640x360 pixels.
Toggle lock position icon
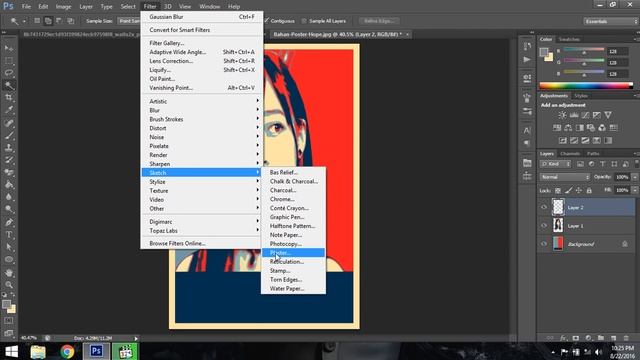pos(579,190)
